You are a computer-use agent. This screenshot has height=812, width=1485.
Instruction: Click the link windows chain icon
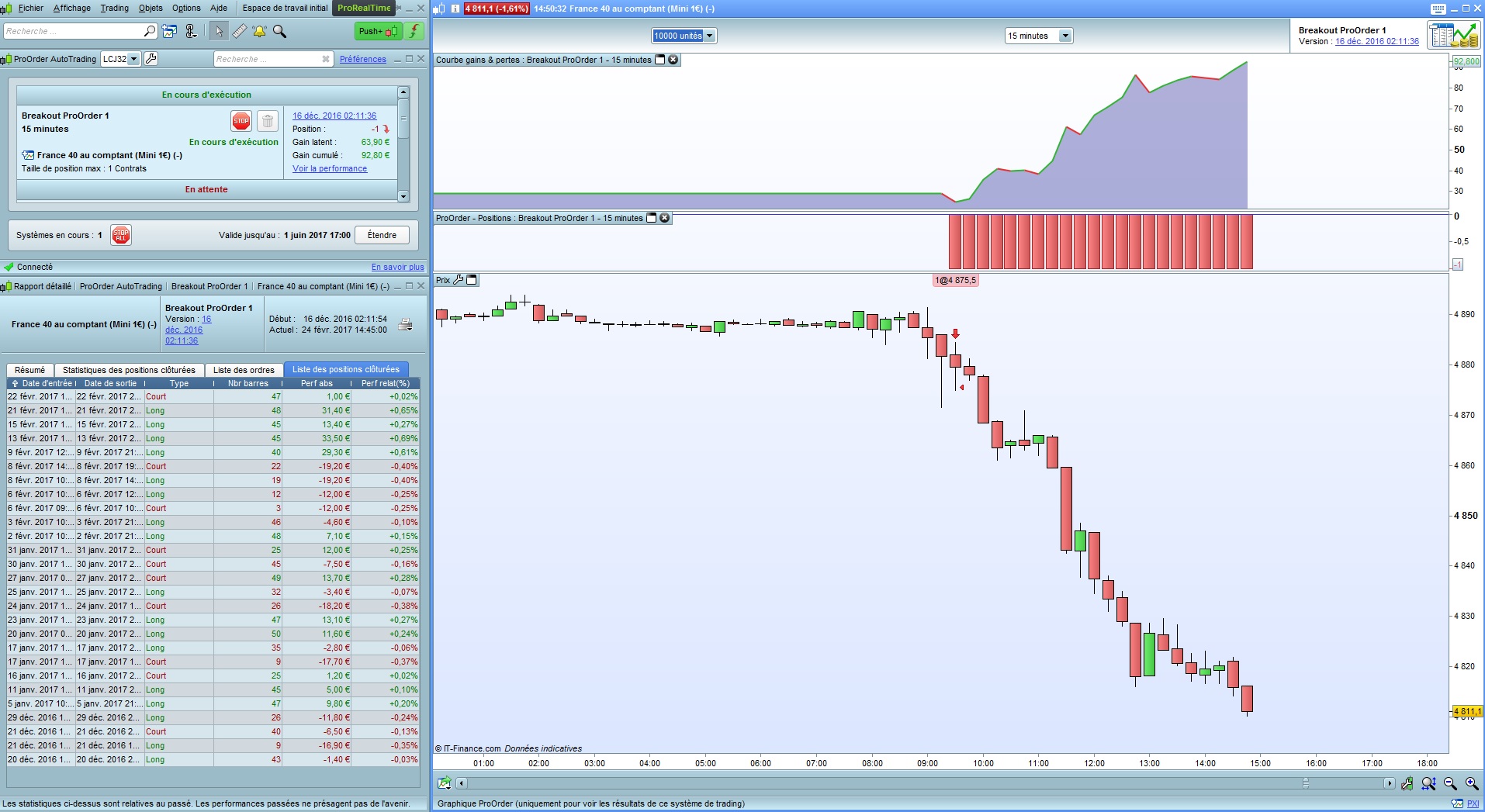(191, 31)
